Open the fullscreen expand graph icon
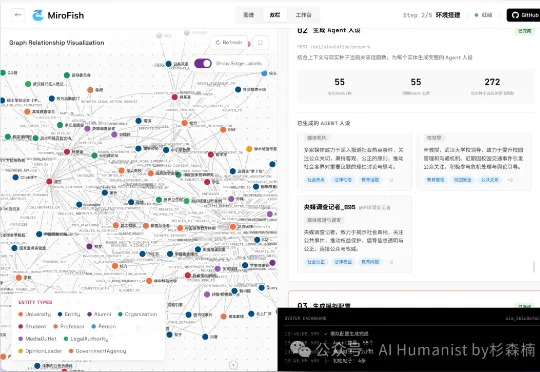The height and width of the screenshot is (372, 540). coord(260,43)
